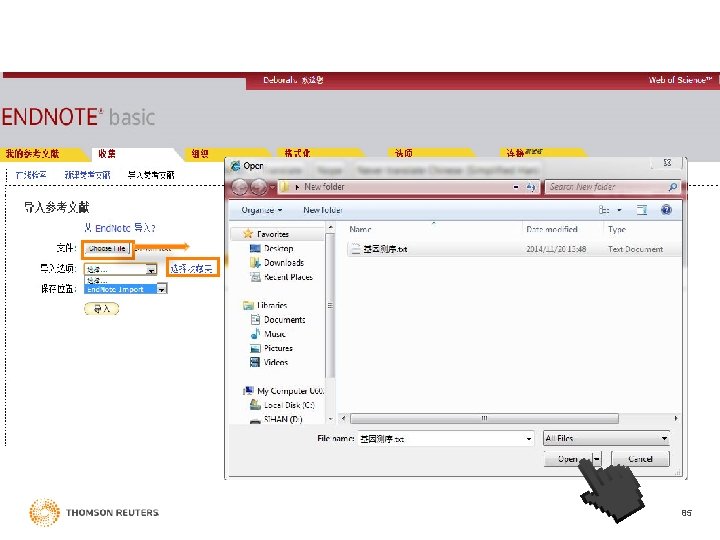Click the ENDNOTE basic logo
This screenshot has height=540, width=720.
[x=78, y=117]
